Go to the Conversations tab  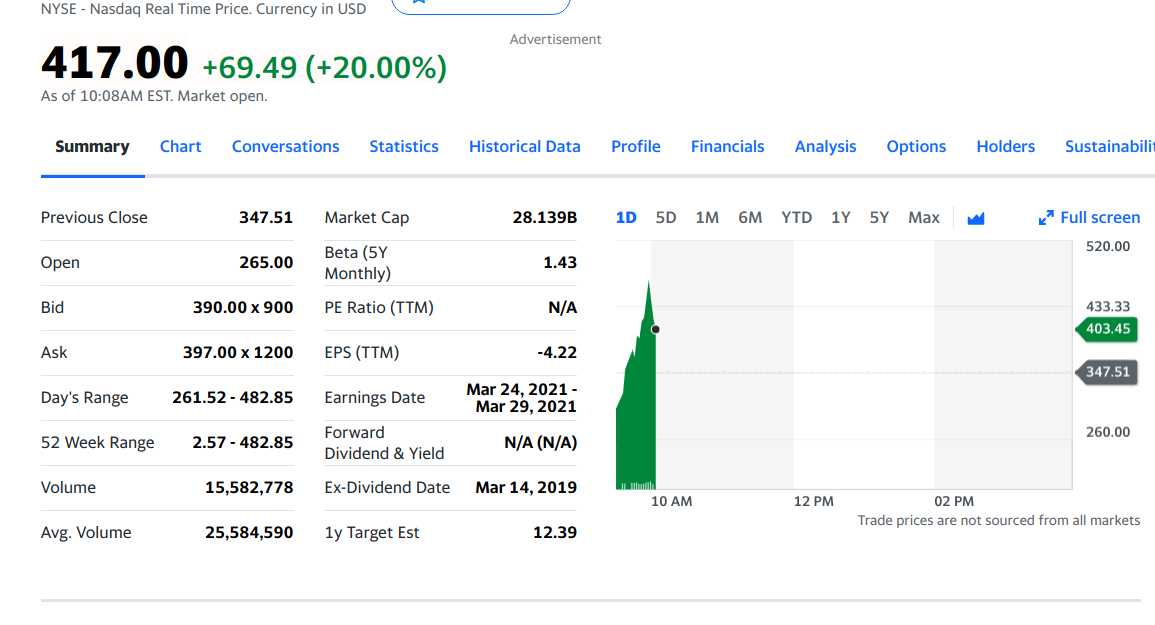(x=286, y=147)
